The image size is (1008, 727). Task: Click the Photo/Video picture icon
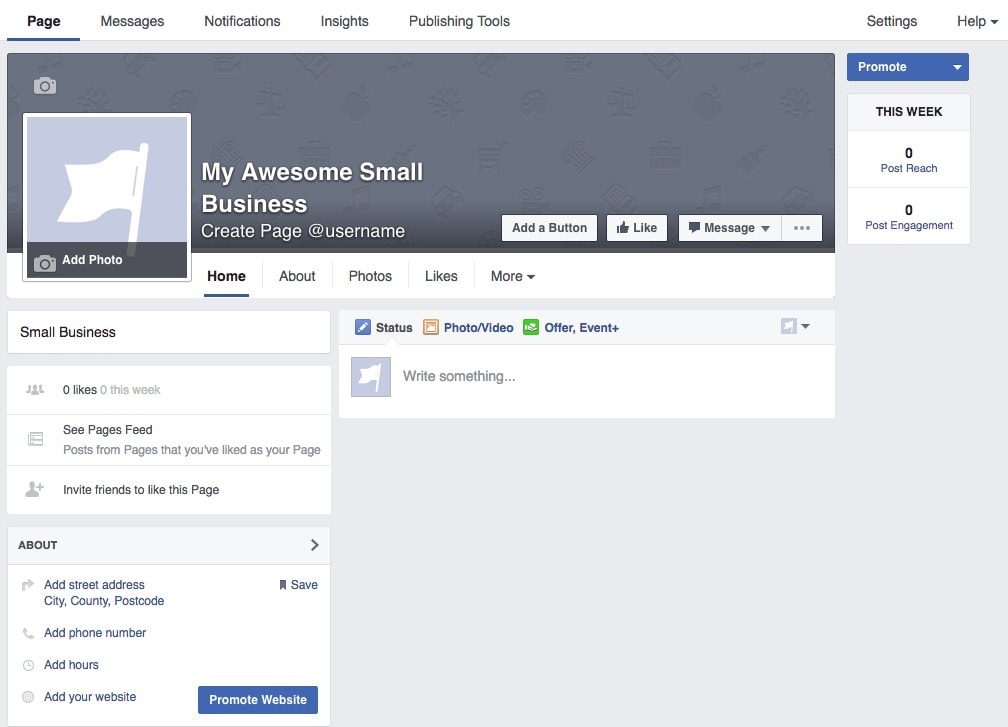pos(431,327)
